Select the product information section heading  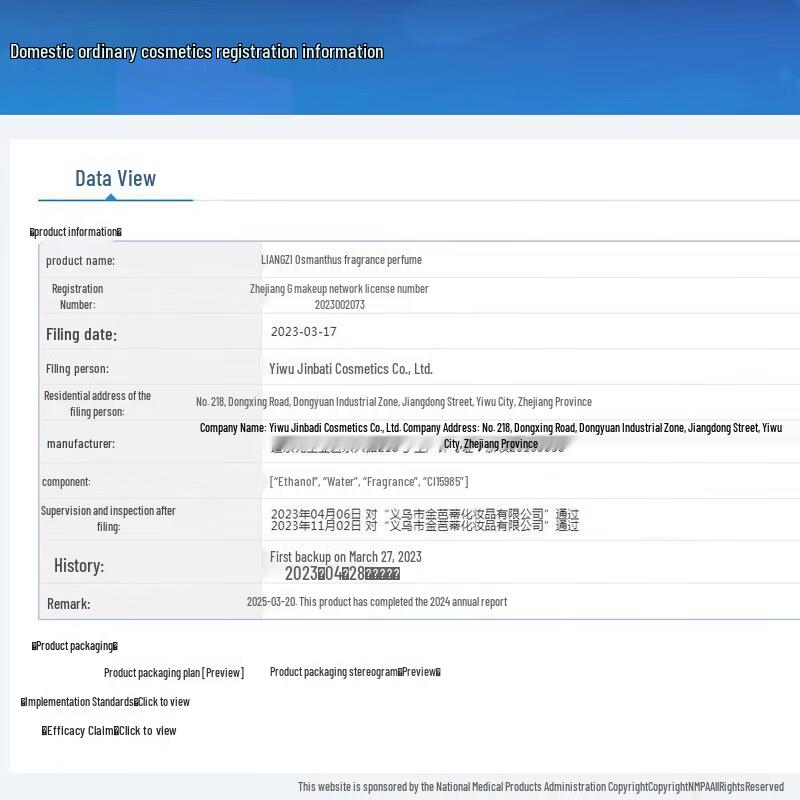pyautogui.click(x=76, y=232)
